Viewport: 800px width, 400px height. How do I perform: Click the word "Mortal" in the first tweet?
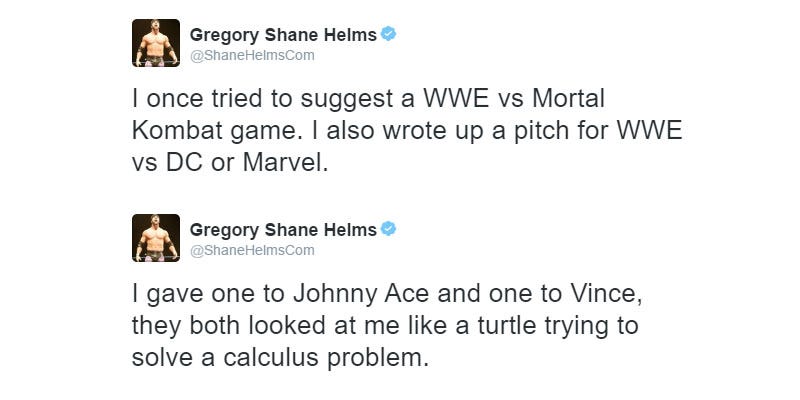[568, 98]
